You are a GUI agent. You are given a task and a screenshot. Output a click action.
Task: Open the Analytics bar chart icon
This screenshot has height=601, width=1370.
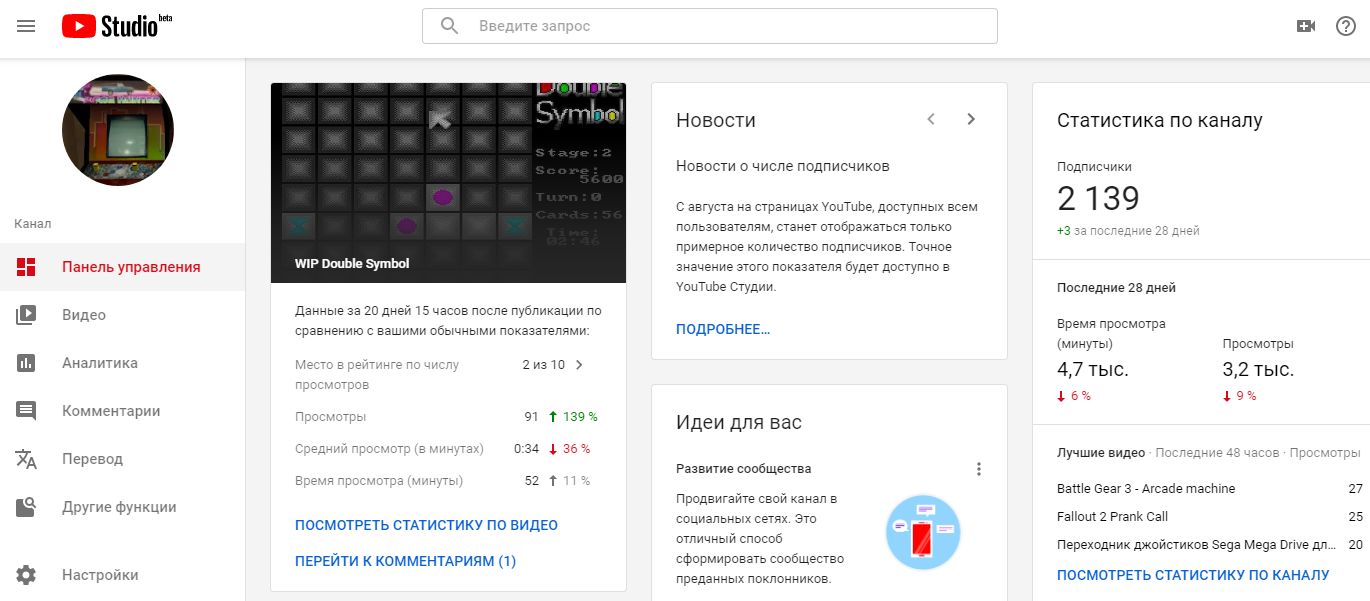pyautogui.click(x=26, y=363)
